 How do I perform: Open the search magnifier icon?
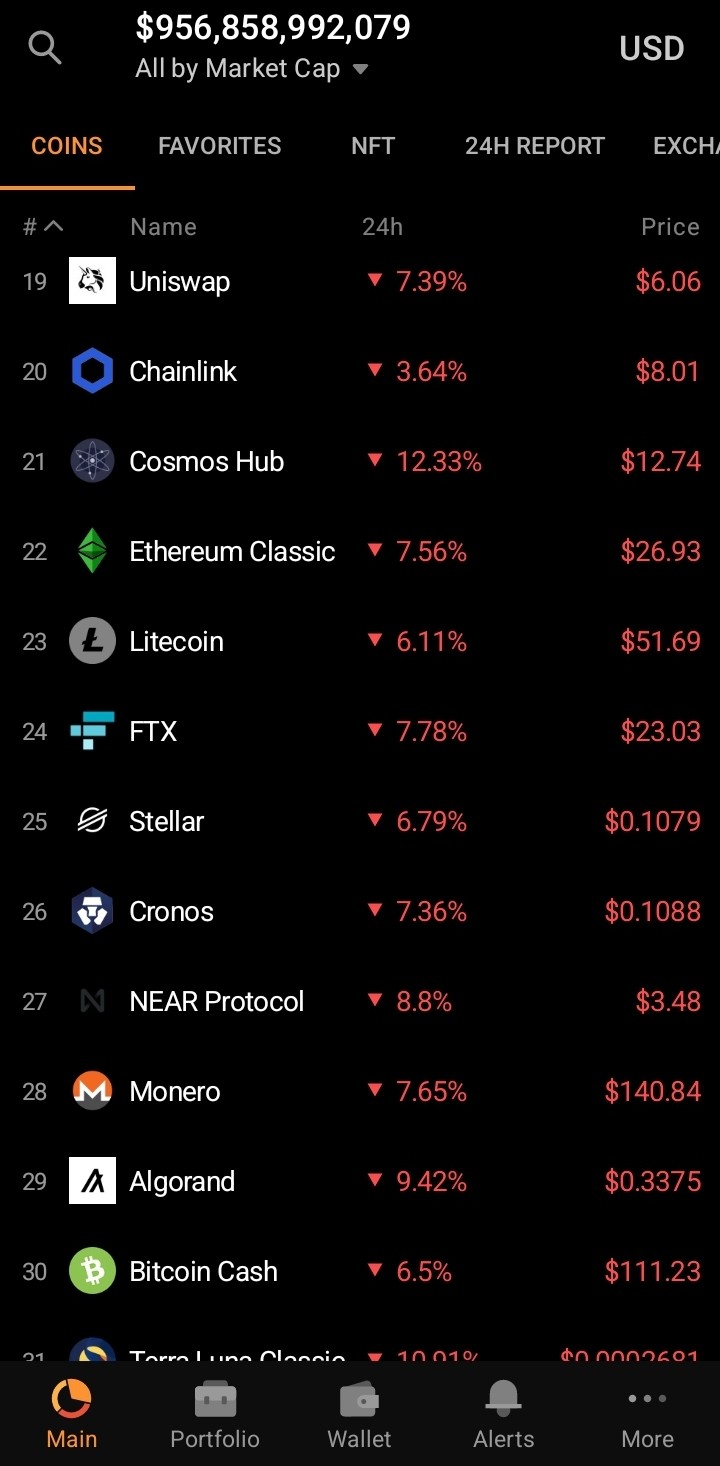point(45,47)
